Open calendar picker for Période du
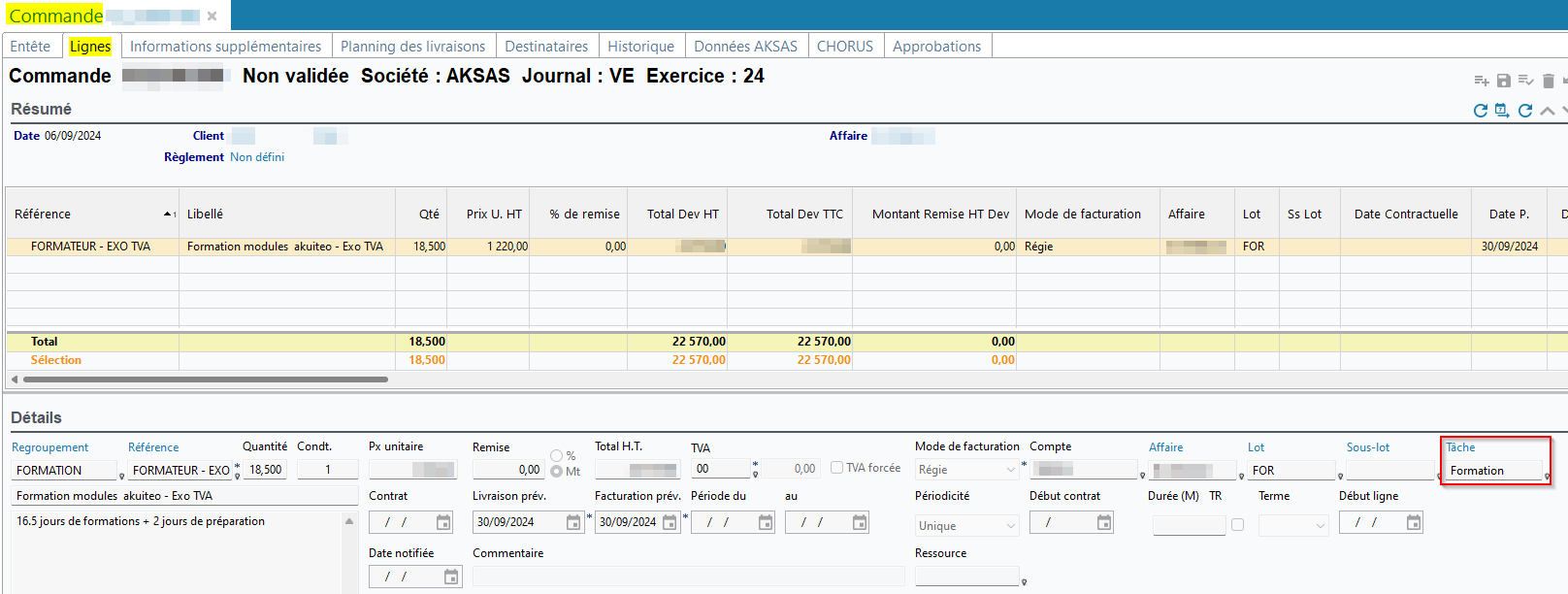The width and height of the screenshot is (1568, 594). coord(766,522)
